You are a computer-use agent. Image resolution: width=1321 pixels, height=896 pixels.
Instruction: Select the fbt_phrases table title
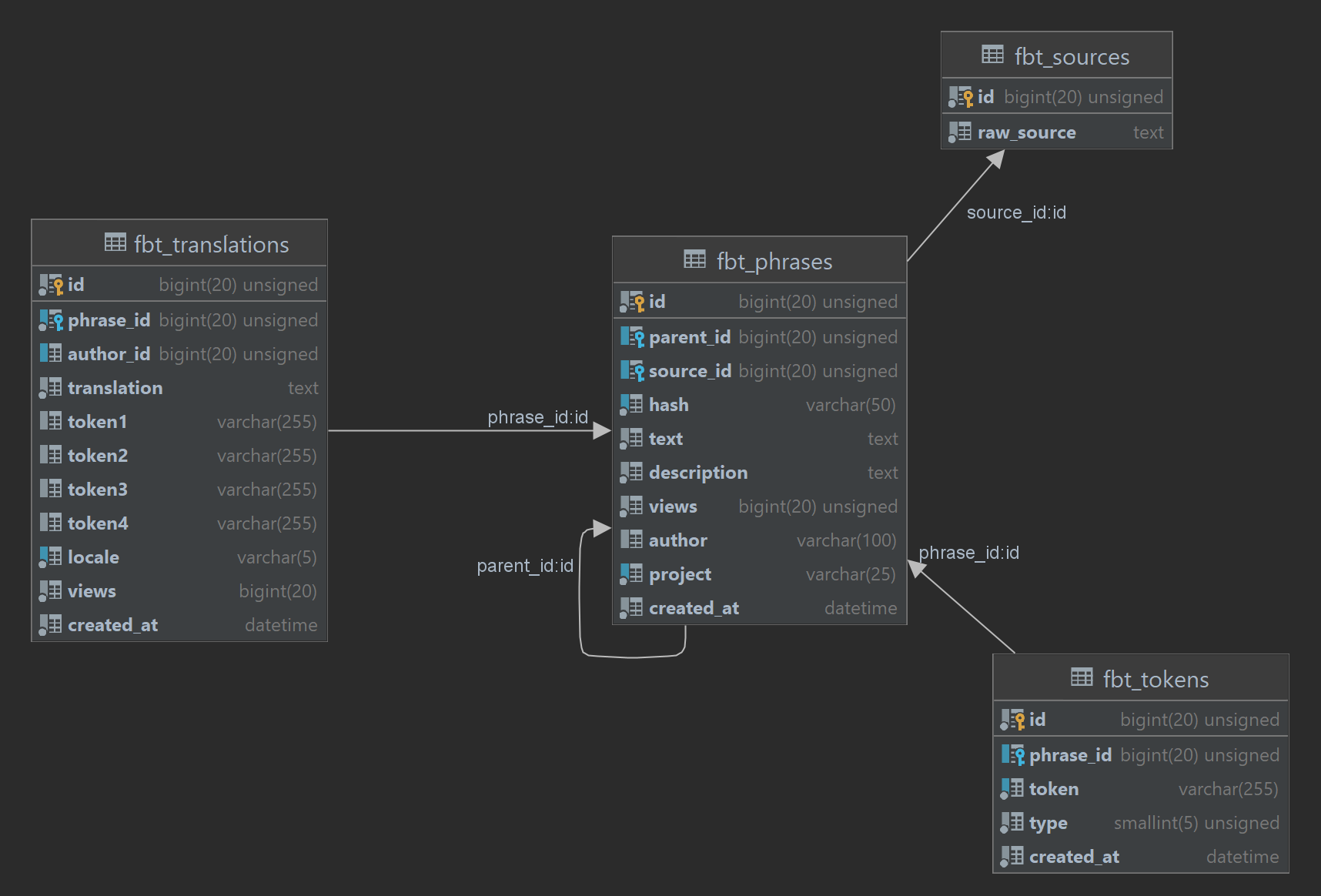[x=774, y=262]
